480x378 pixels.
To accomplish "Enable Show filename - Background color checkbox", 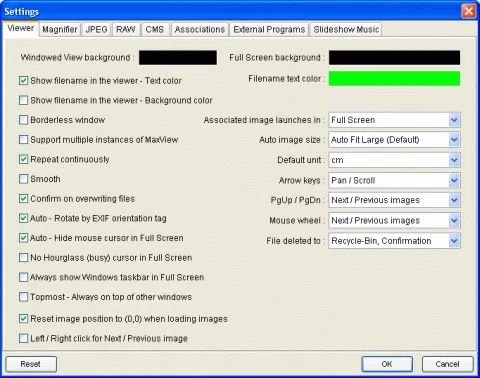I will pyautogui.click(x=23, y=100).
